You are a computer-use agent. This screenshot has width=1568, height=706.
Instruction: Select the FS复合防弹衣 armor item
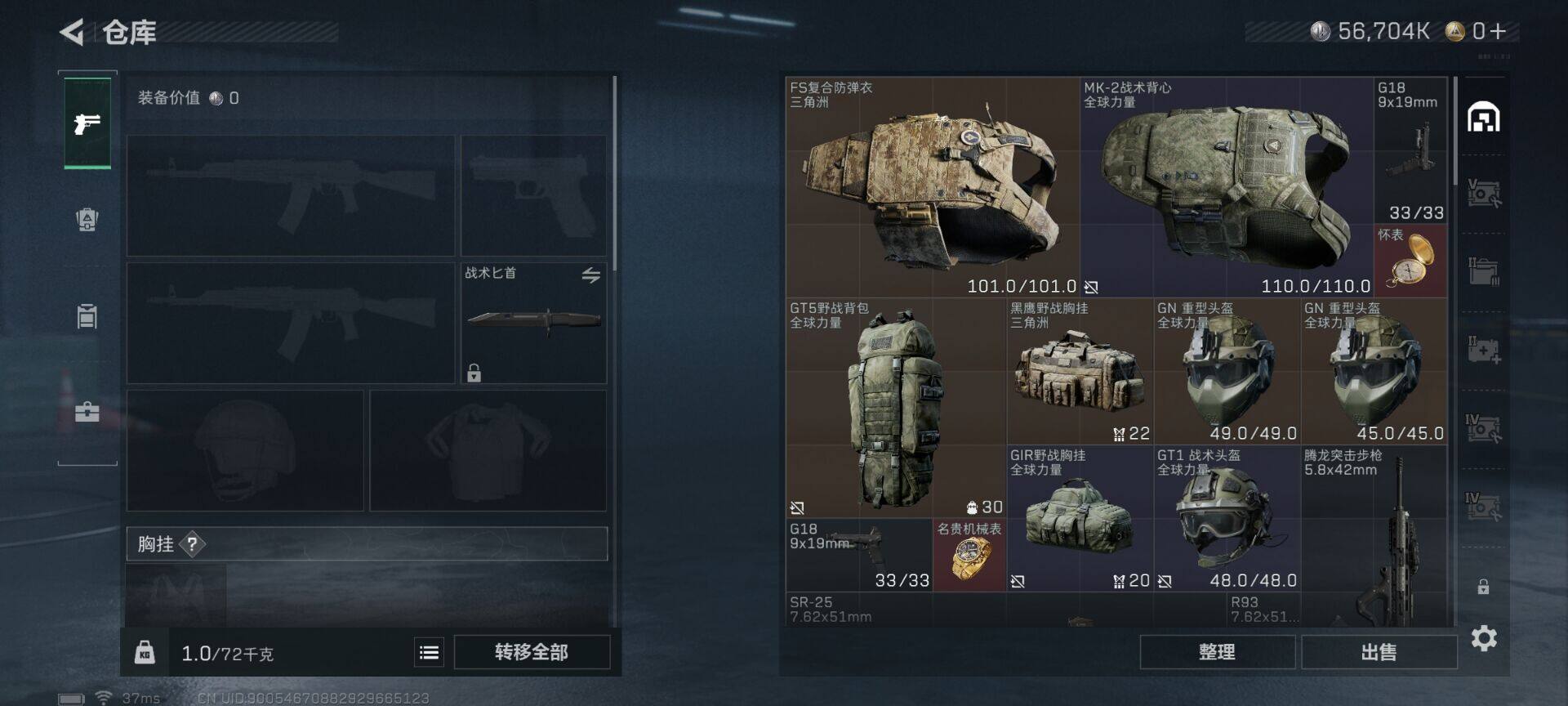[933, 187]
